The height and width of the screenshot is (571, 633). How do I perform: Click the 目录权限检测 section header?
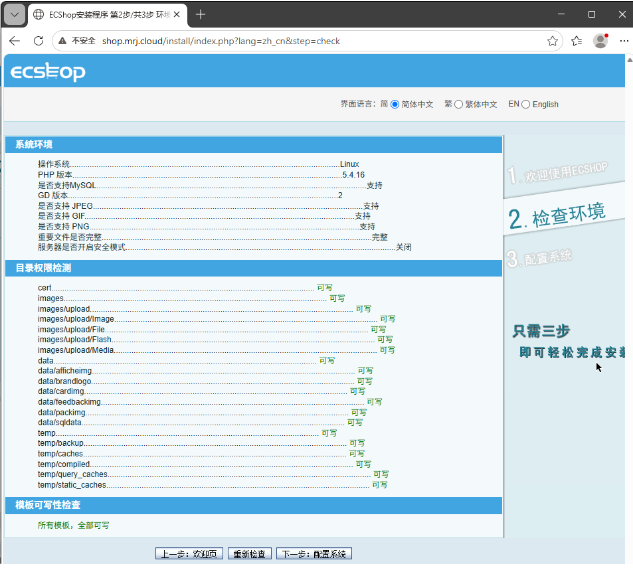click(x=254, y=268)
